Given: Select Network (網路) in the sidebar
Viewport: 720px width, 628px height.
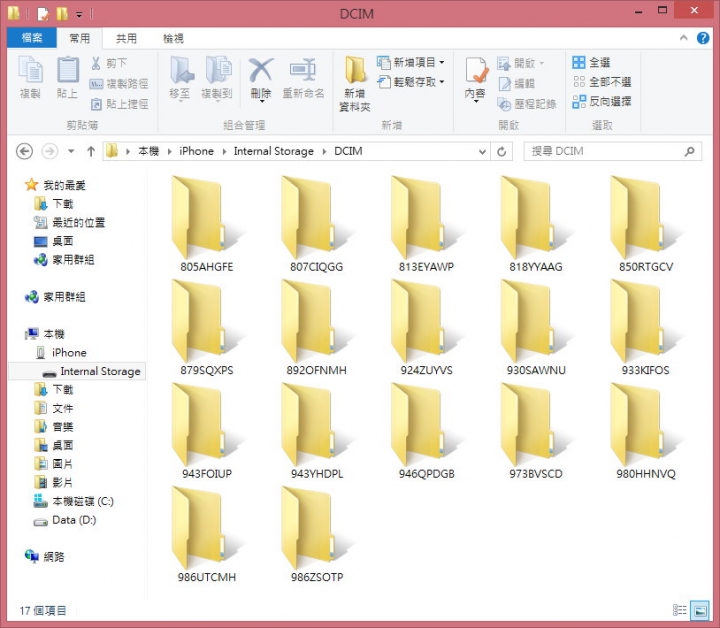Looking at the screenshot, I should (45, 557).
